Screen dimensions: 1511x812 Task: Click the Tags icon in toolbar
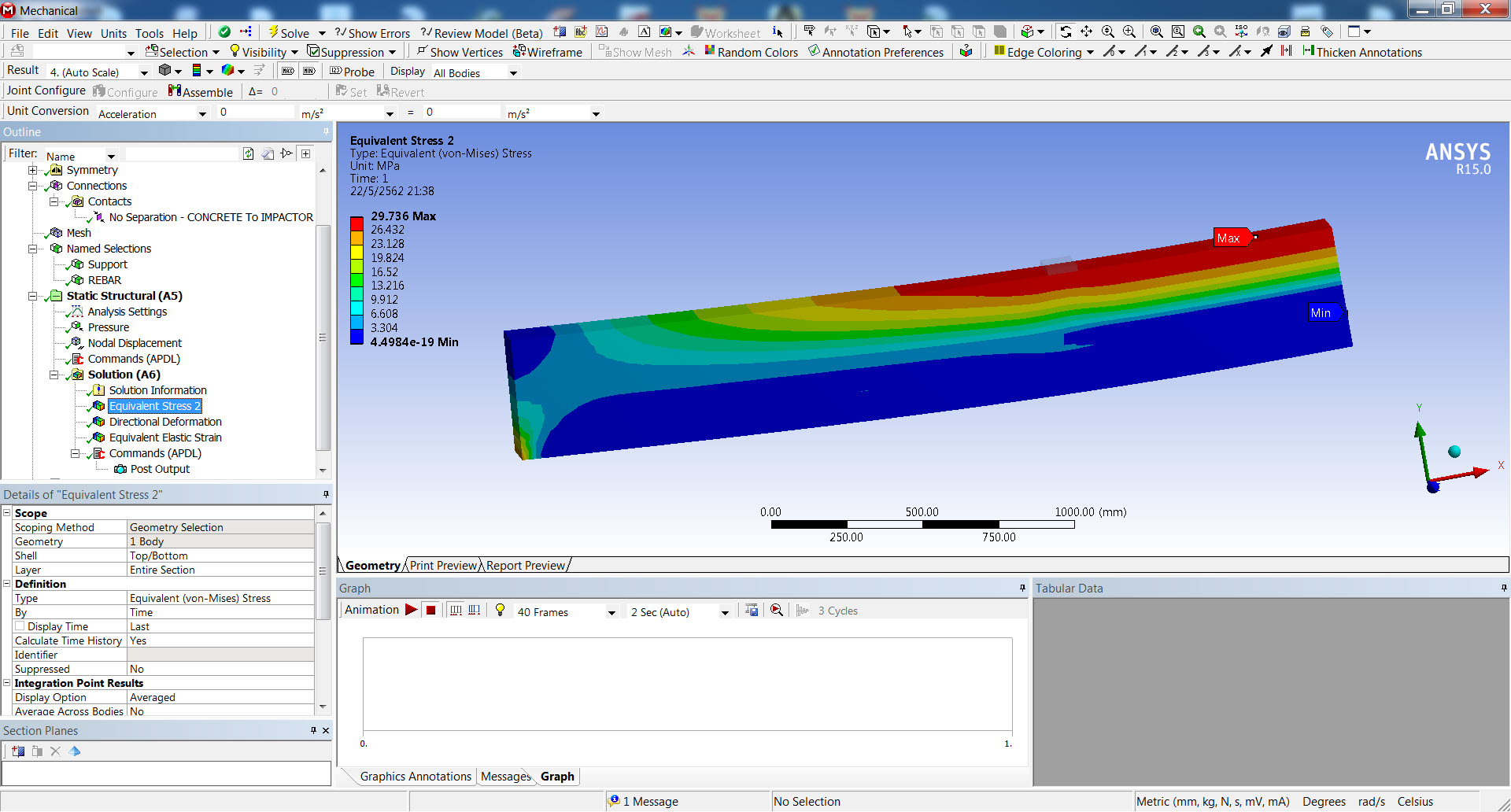(1327, 31)
